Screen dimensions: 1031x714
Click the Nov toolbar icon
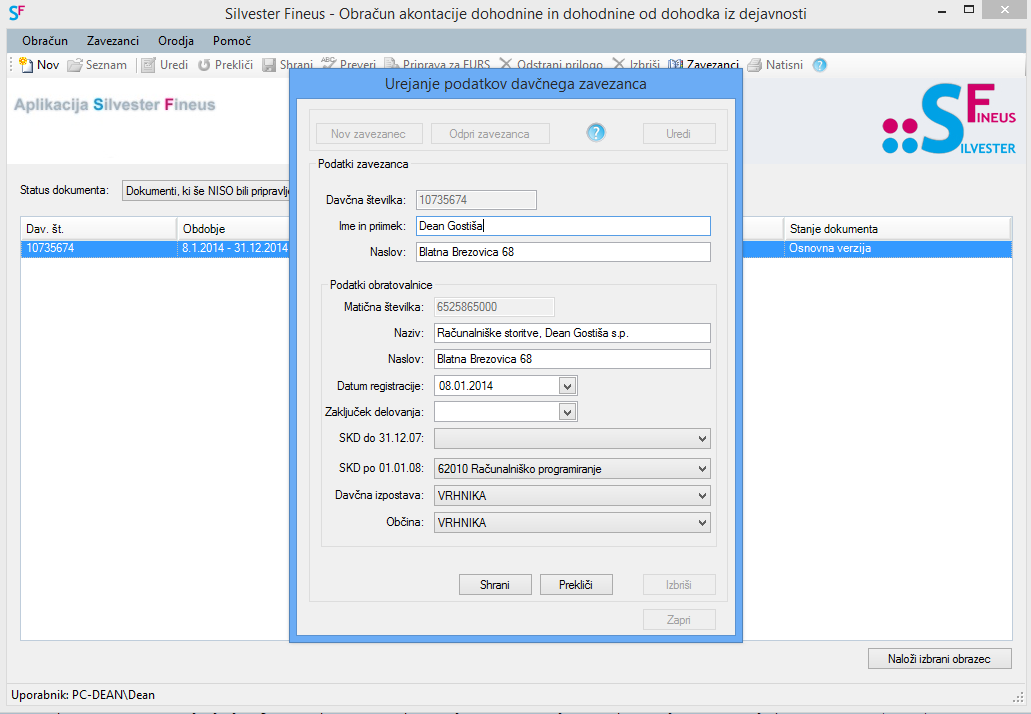pos(26,64)
